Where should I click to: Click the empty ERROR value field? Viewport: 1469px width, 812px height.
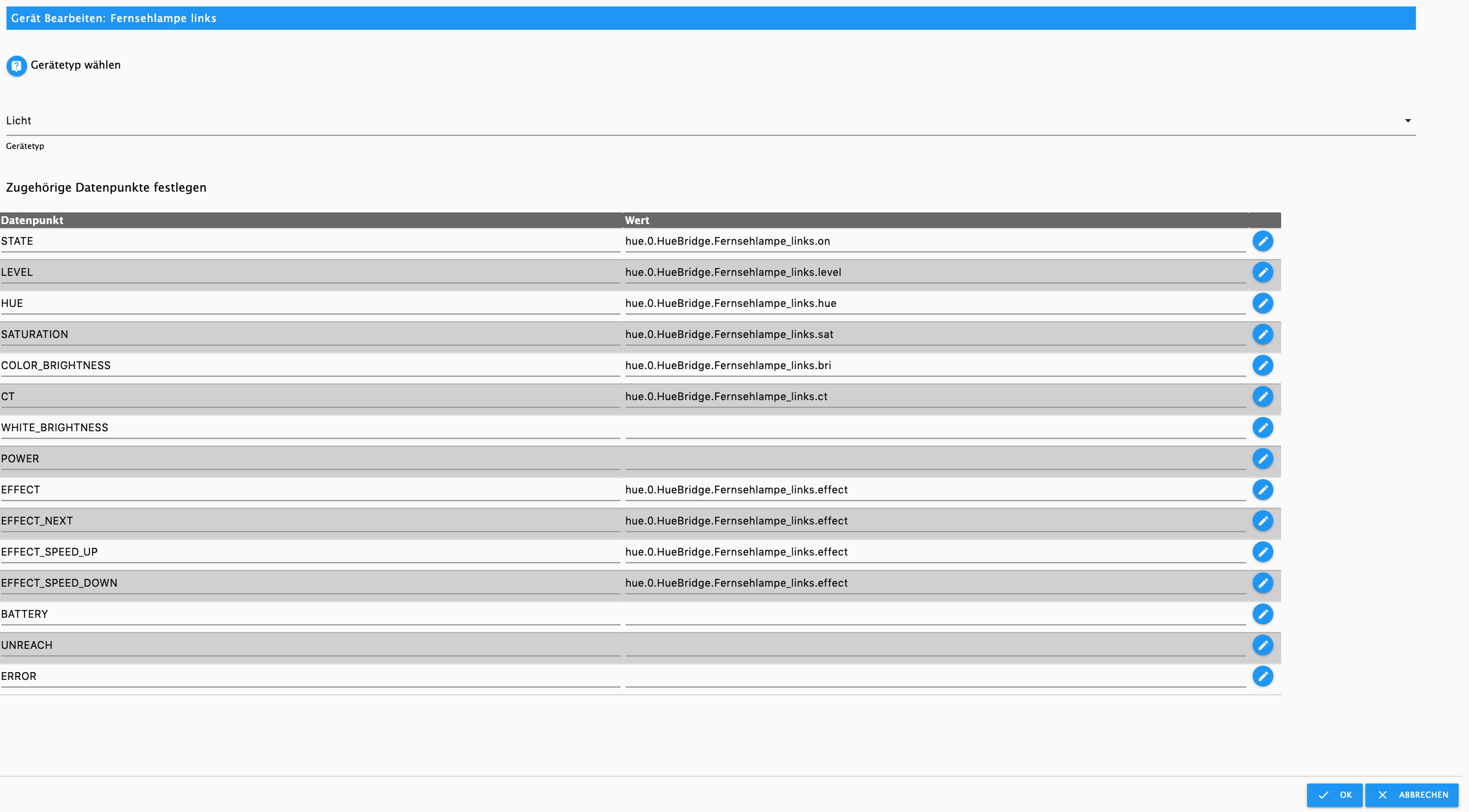[935, 677]
